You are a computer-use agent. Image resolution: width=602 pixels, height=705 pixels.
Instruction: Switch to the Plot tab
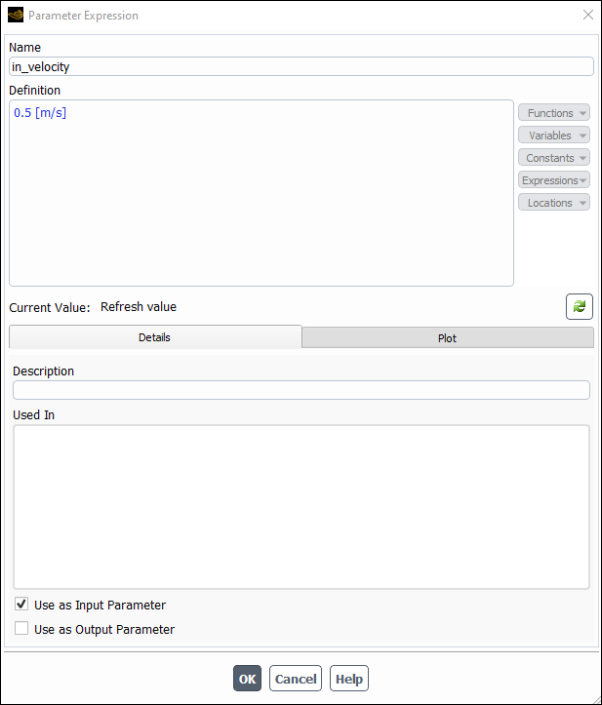click(x=447, y=338)
